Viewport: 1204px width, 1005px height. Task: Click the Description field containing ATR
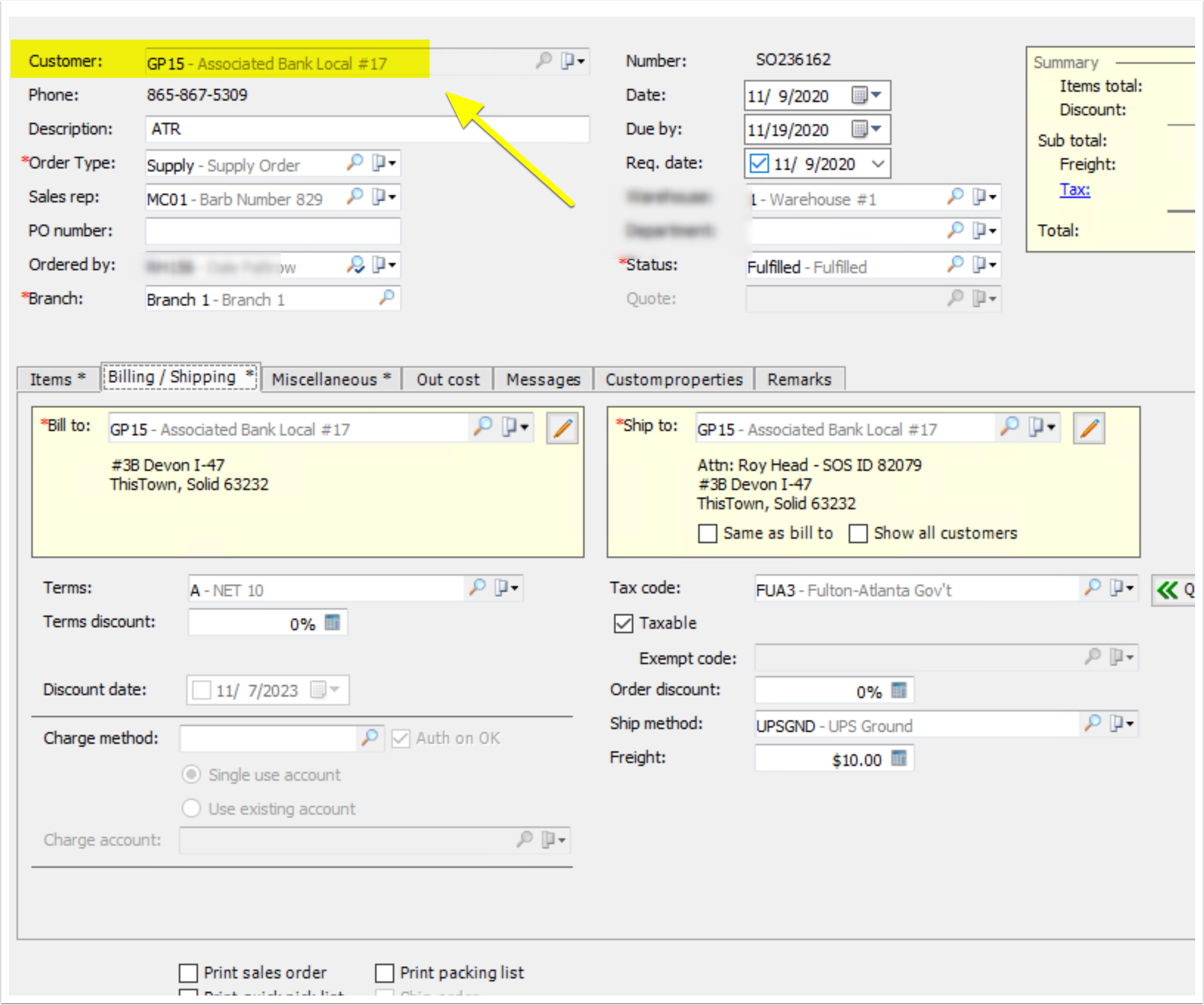click(x=367, y=129)
